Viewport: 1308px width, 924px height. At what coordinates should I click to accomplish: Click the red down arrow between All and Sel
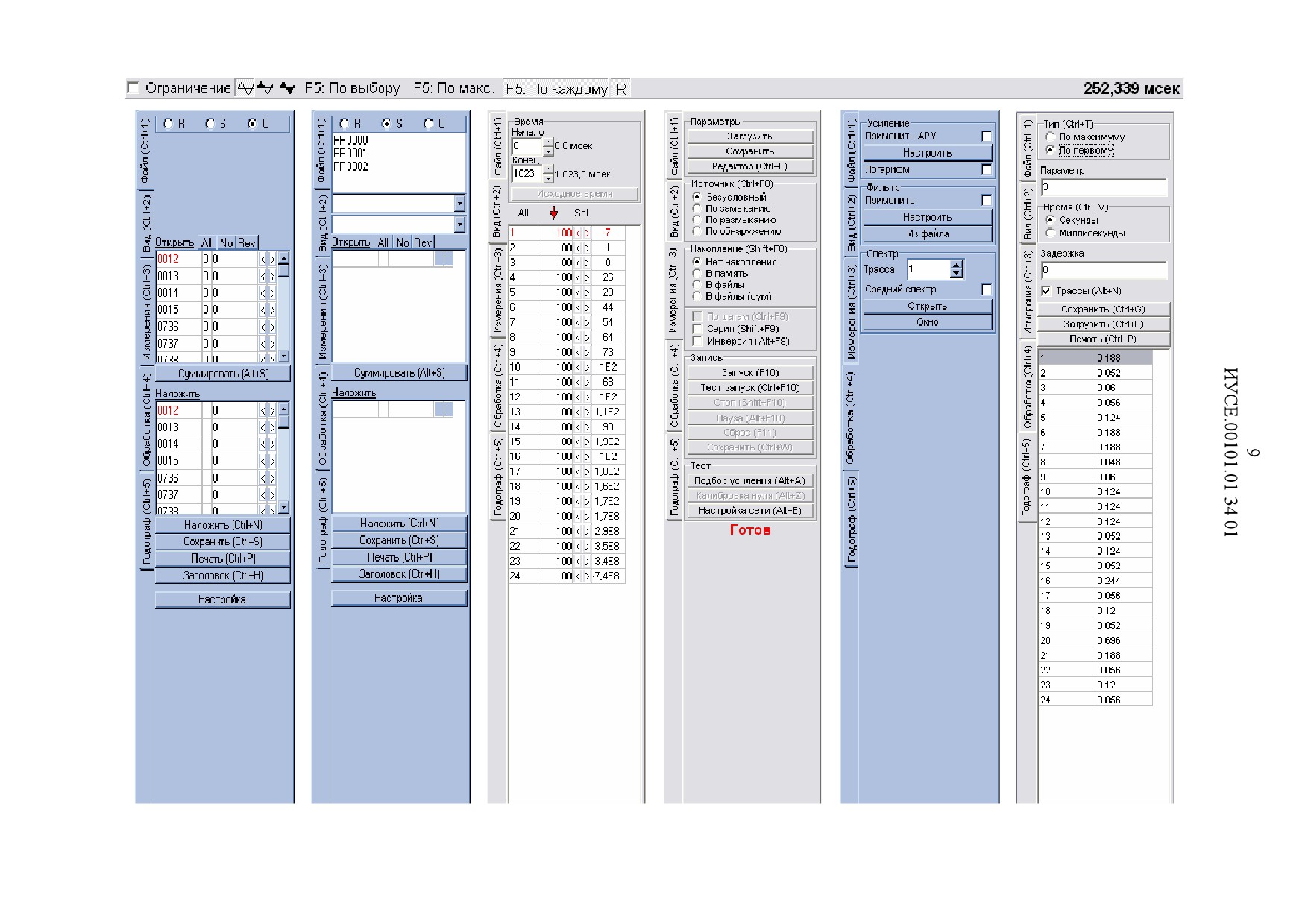(553, 213)
